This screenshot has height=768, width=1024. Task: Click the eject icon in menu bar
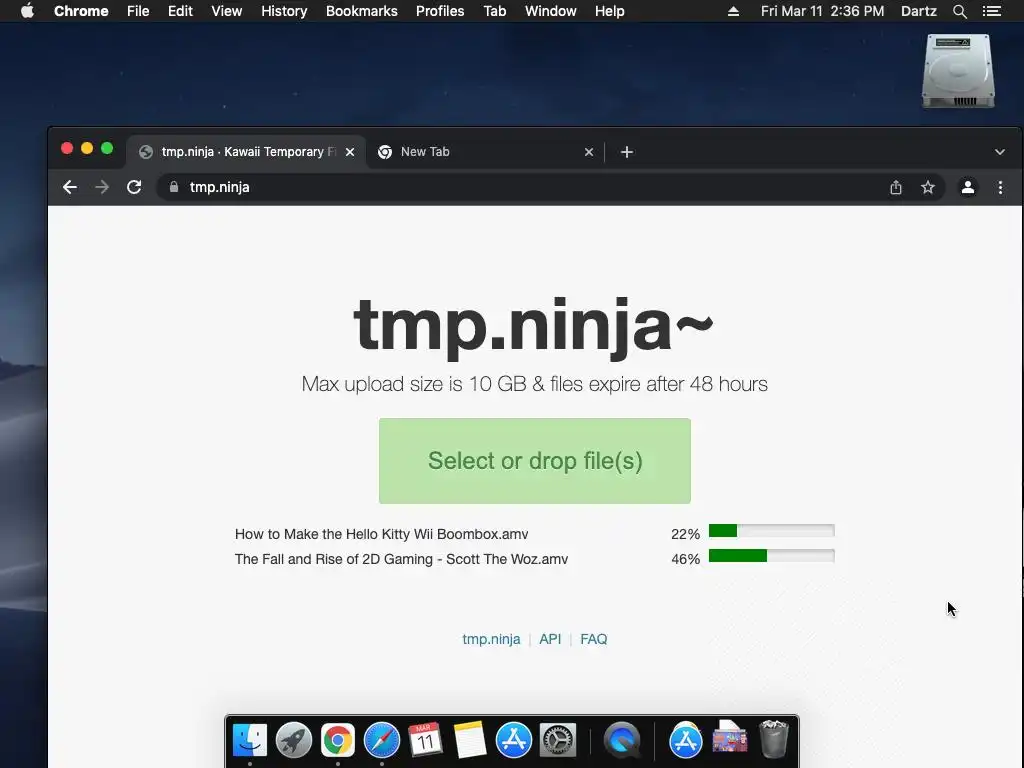tap(733, 11)
